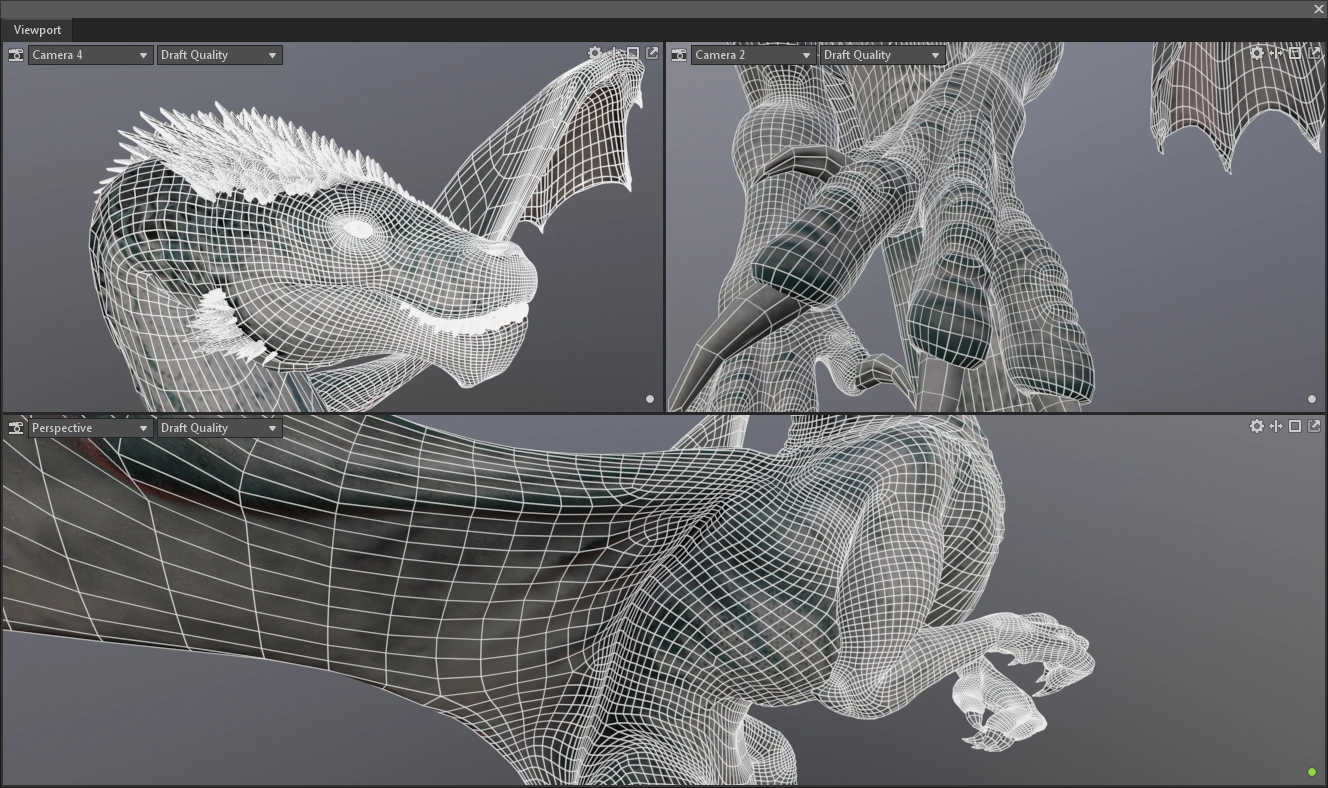The width and height of the screenshot is (1328, 788).
Task: Toggle maximize square in the Camera 4 pane
Action: pos(633,53)
